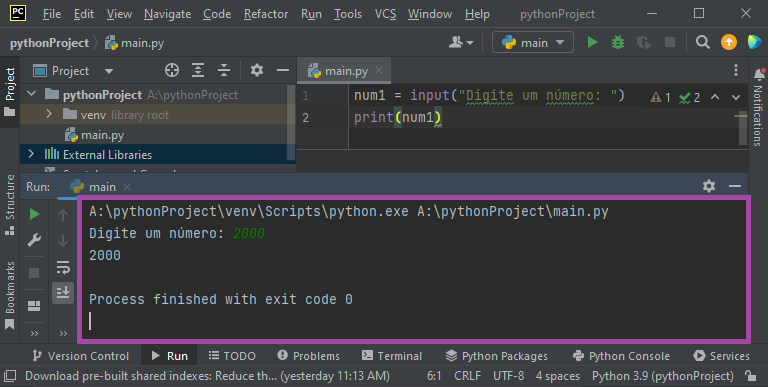Screen dimensions: 768x387
Task: Rerun main with Run panel play icon
Action: click(x=34, y=214)
